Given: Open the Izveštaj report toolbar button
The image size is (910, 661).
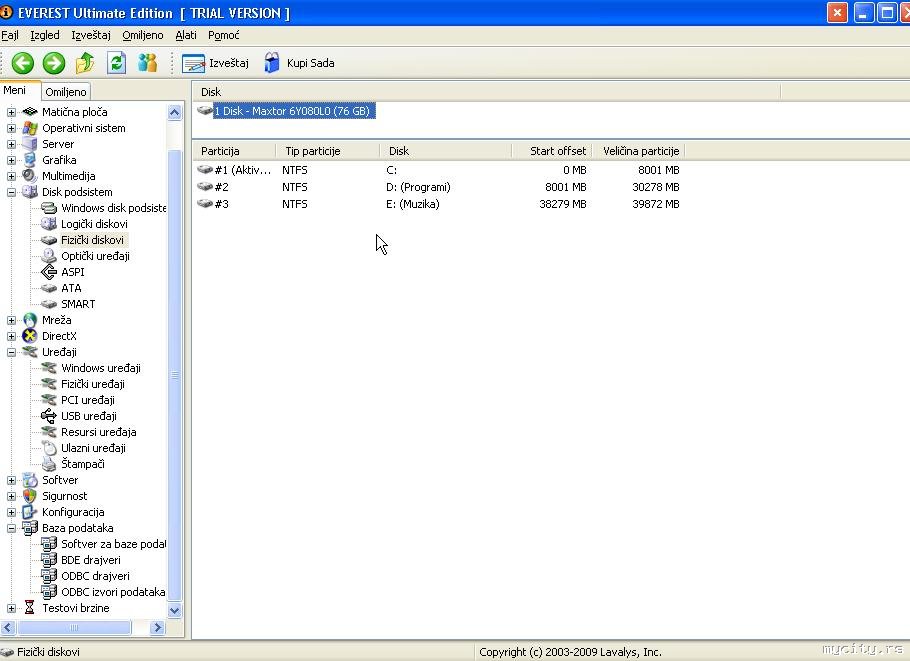Looking at the screenshot, I should pyautogui.click(x=216, y=63).
